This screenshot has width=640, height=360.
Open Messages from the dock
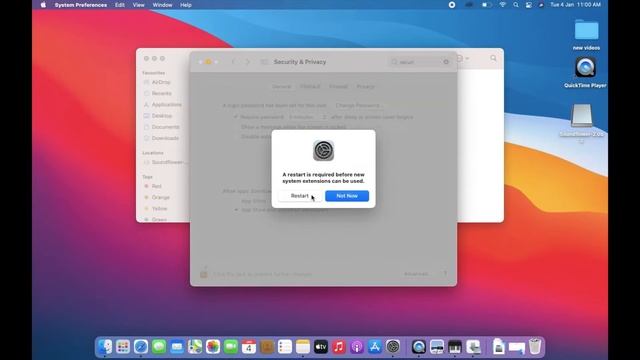(x=159, y=347)
